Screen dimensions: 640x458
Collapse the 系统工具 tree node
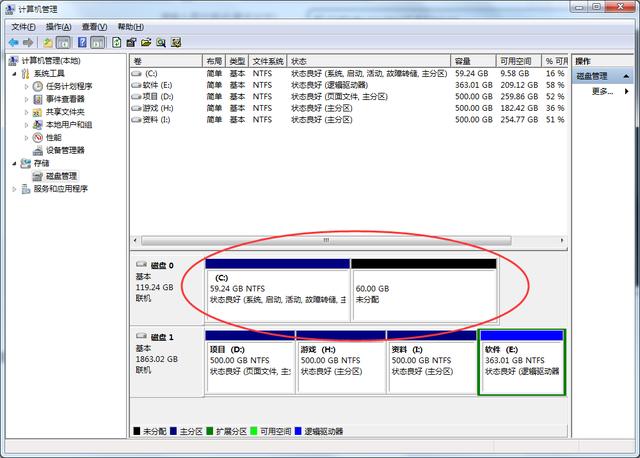[14, 74]
